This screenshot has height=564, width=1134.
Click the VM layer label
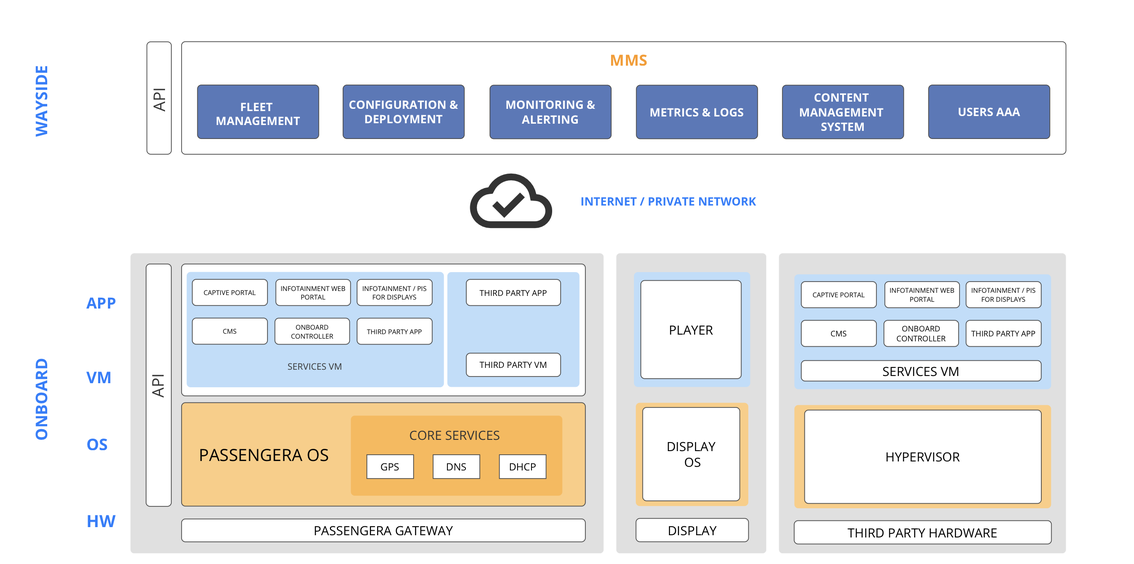tap(99, 377)
